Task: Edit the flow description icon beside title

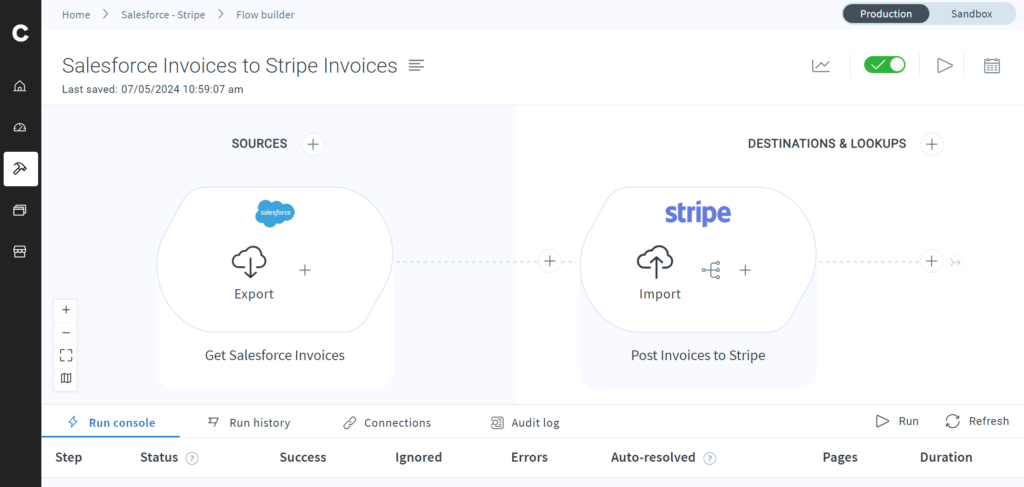Action: [417, 65]
